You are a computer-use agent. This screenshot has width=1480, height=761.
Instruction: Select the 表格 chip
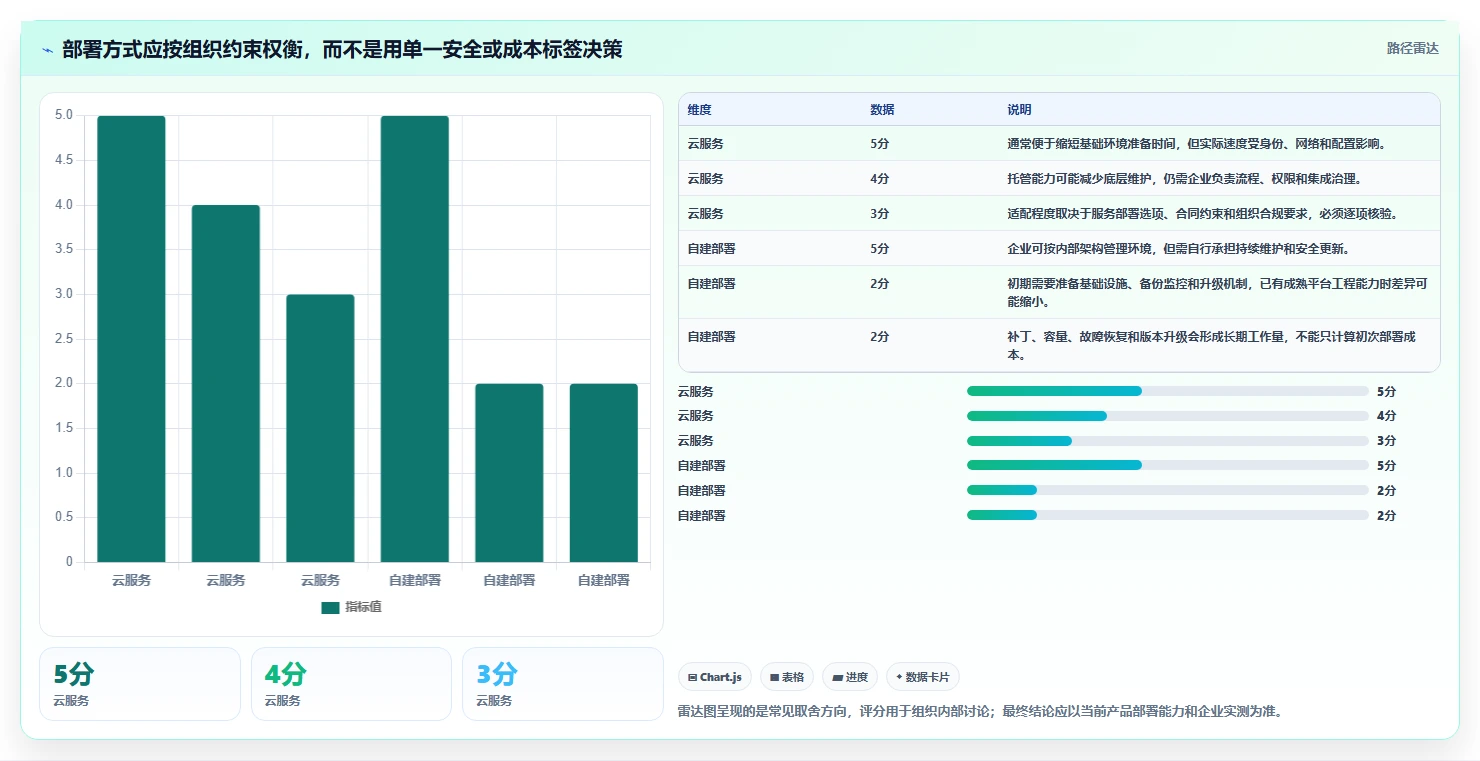[x=787, y=677]
